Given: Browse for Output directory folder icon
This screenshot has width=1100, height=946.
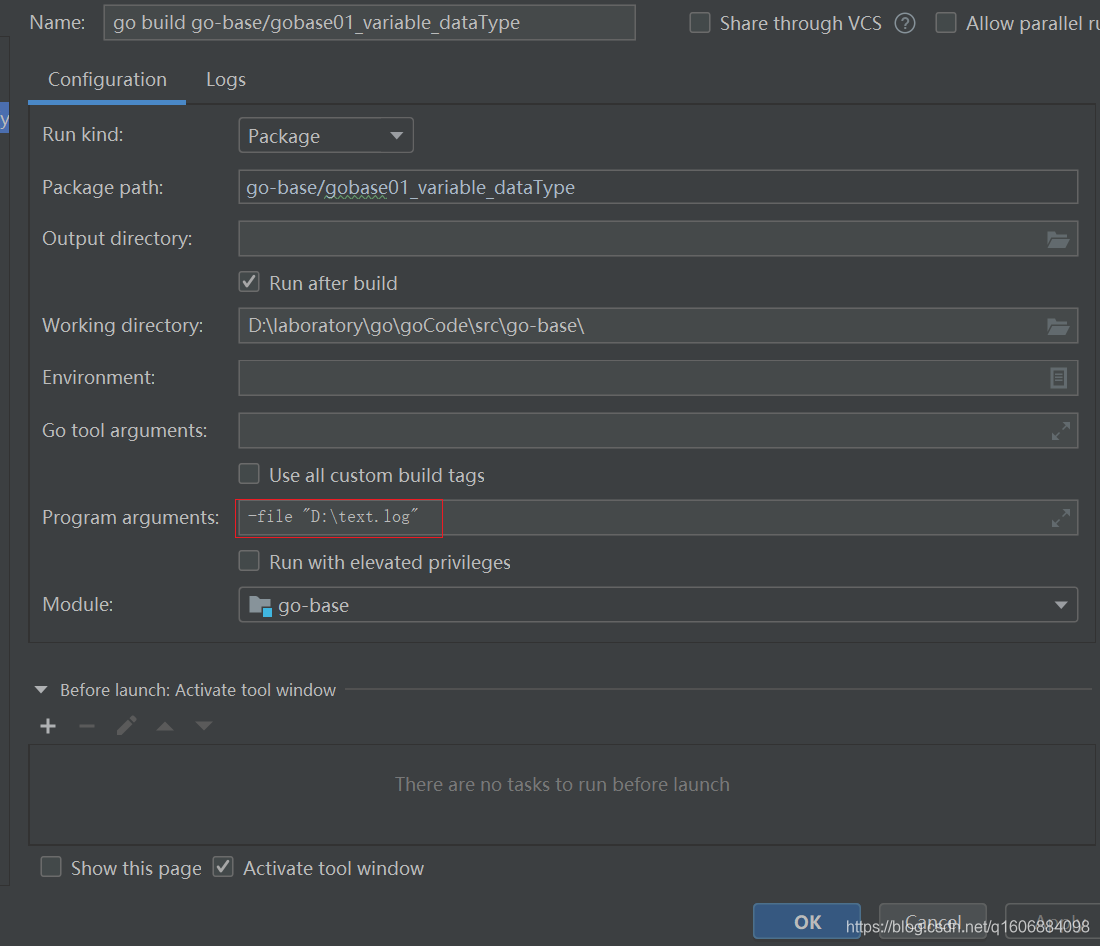Looking at the screenshot, I should click(1058, 240).
